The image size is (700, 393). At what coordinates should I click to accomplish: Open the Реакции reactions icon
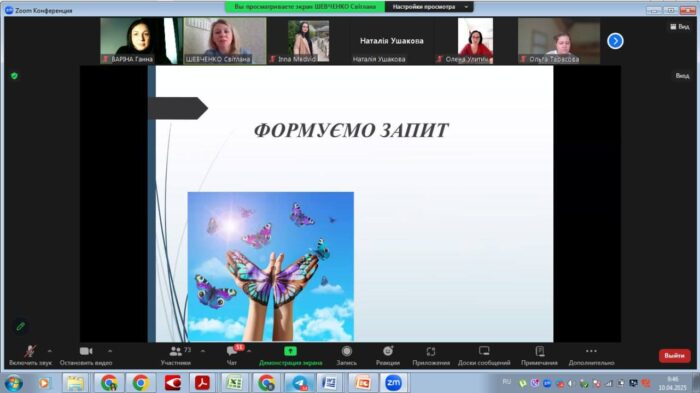[388, 351]
